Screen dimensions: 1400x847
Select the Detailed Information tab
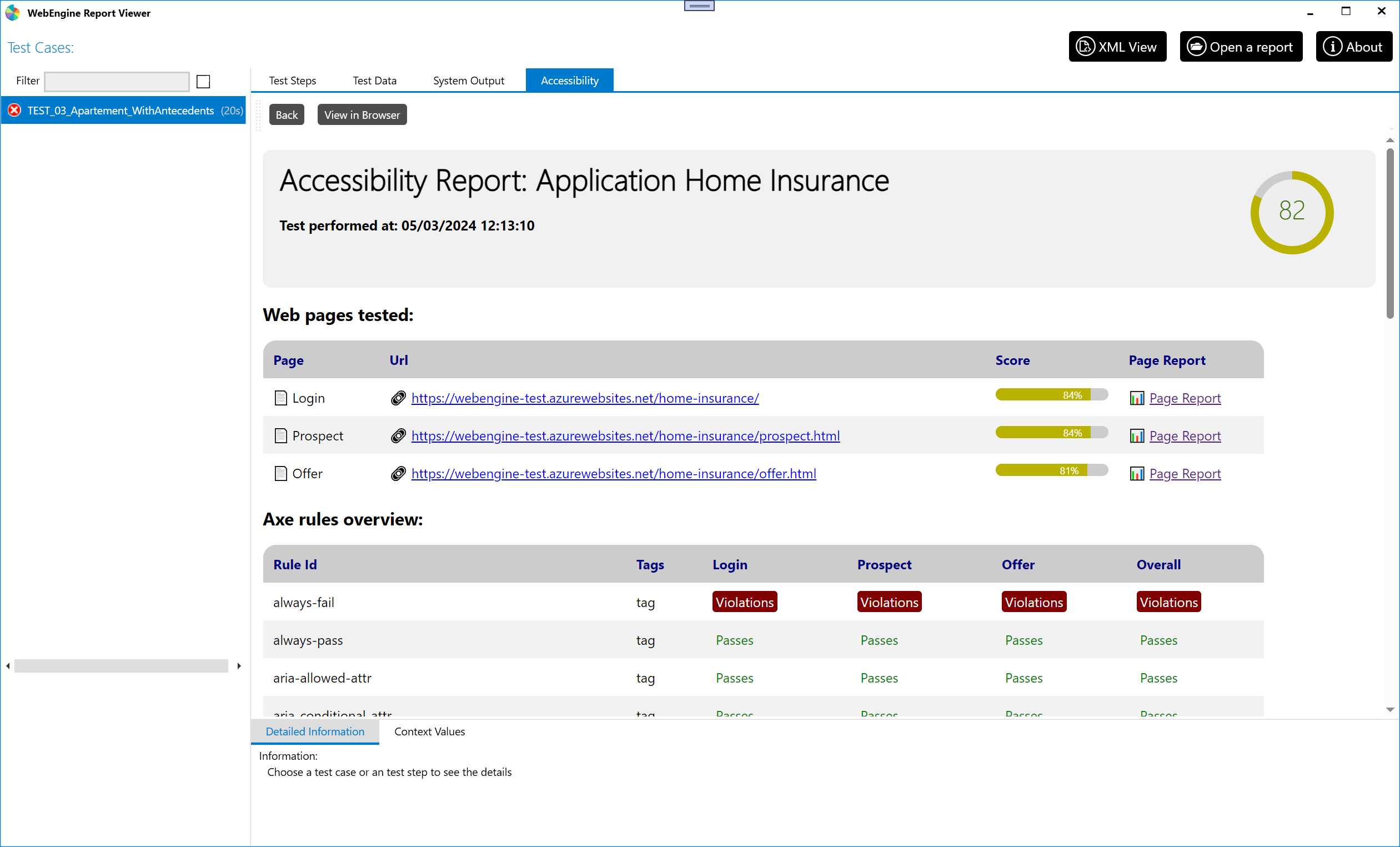point(315,731)
